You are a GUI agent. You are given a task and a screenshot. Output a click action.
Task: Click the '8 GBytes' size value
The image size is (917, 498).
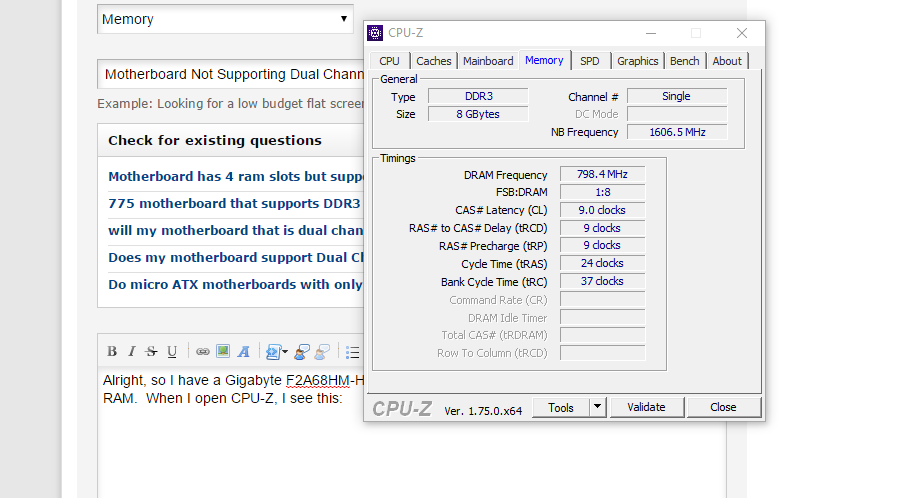478,114
